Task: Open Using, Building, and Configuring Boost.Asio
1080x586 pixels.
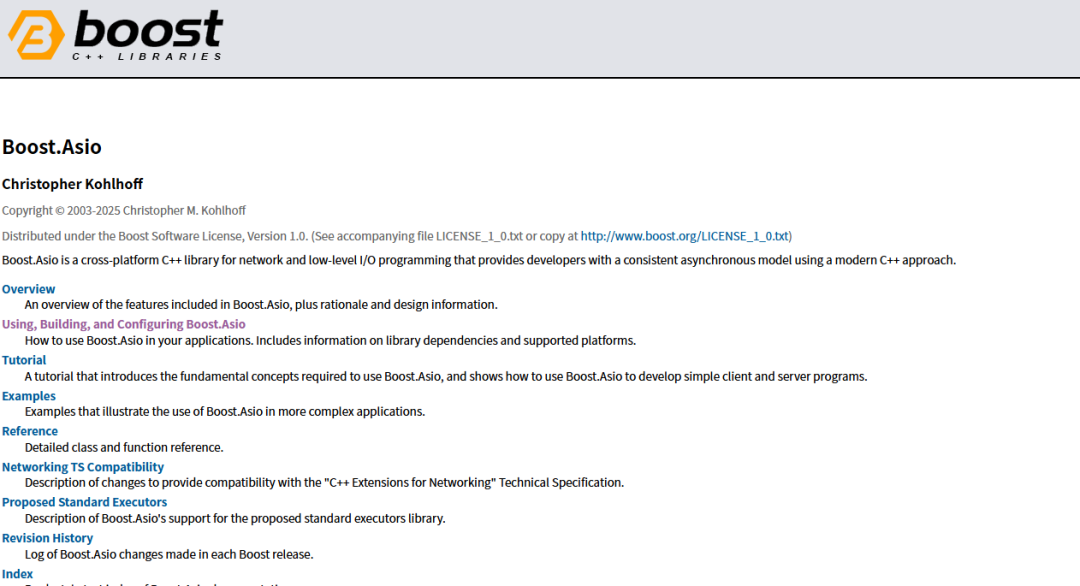Action: tap(123, 324)
